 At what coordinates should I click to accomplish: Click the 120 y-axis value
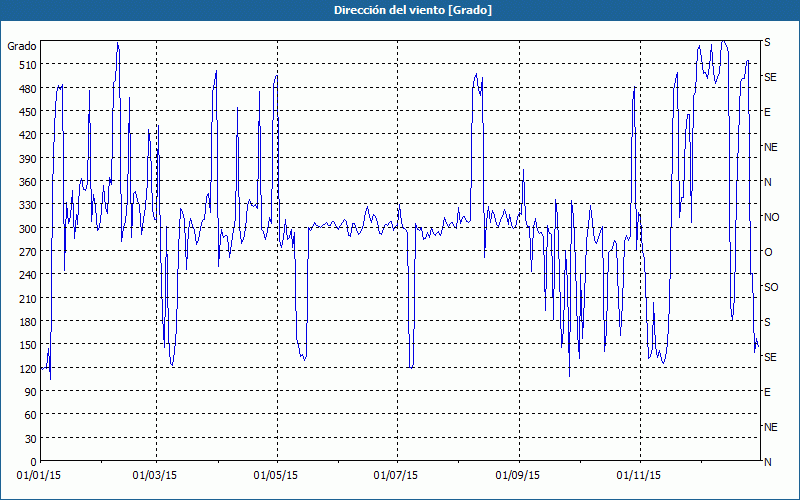tap(28, 369)
